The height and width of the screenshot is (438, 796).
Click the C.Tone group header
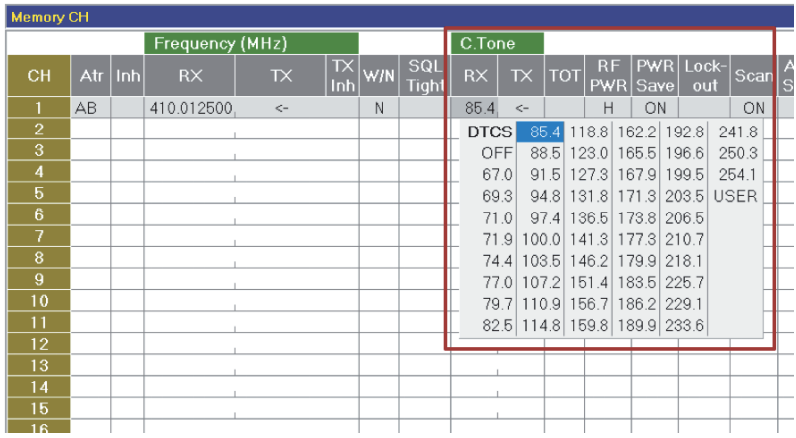pyautogui.click(x=497, y=44)
